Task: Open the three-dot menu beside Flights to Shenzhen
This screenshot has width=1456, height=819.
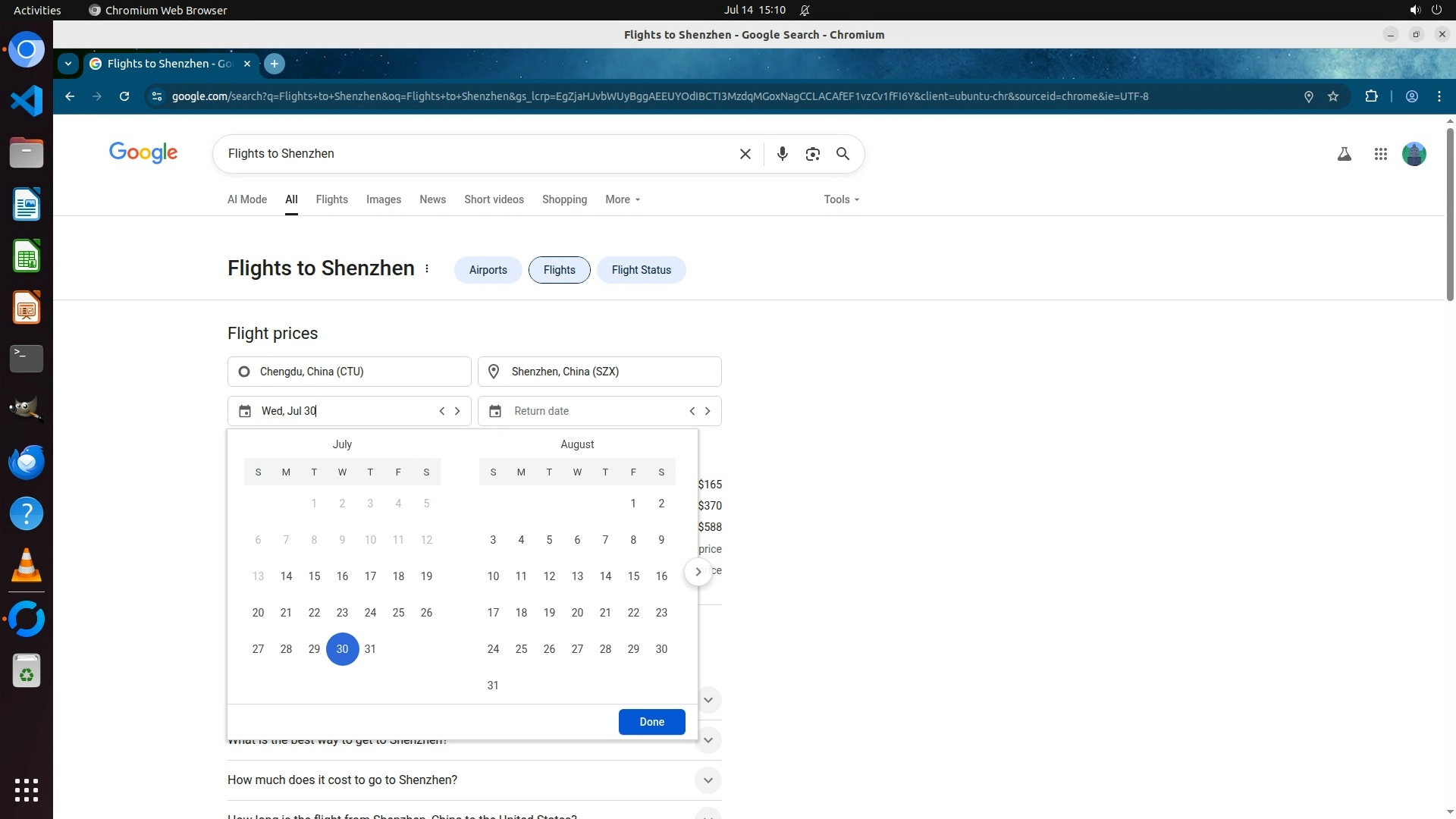Action: coord(427,269)
